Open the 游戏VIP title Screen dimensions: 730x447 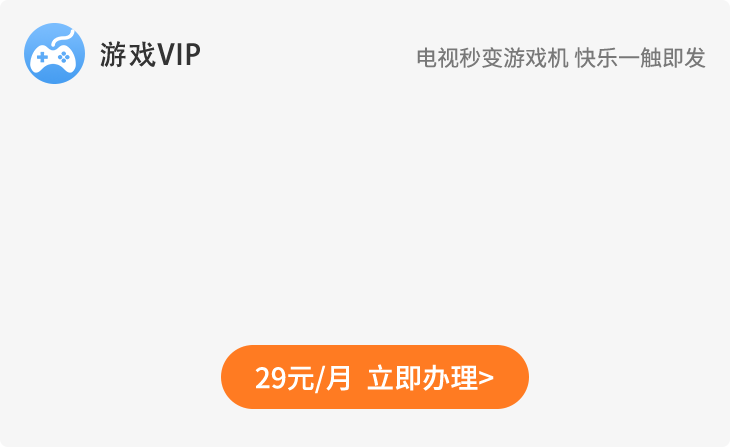pos(150,54)
